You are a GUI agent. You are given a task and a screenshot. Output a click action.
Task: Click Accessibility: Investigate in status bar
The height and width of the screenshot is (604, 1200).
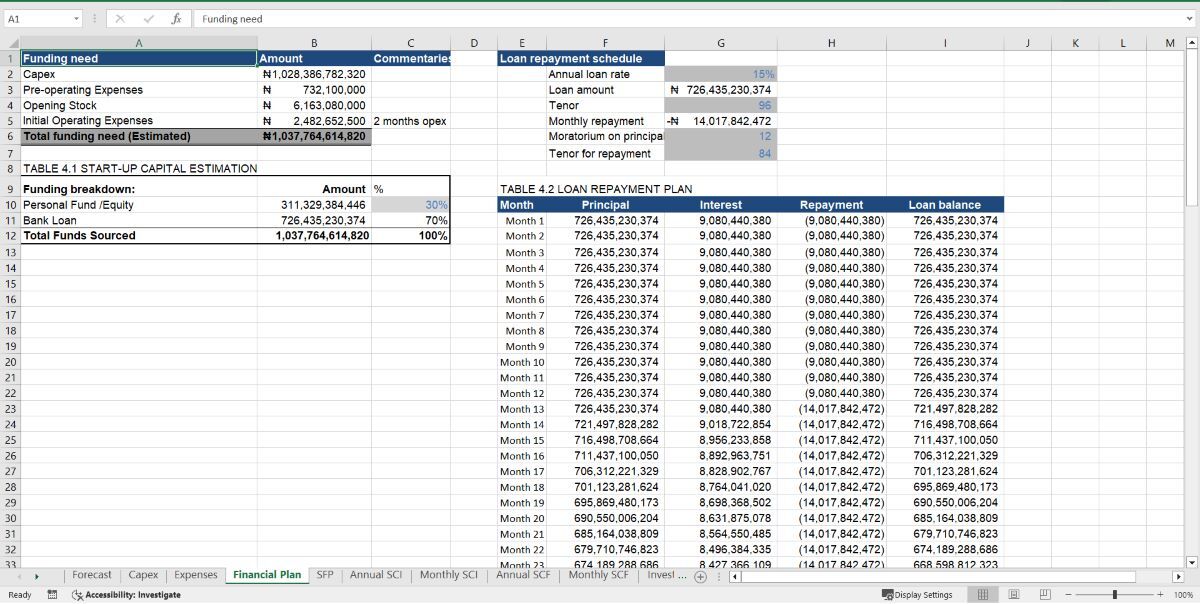pos(126,595)
